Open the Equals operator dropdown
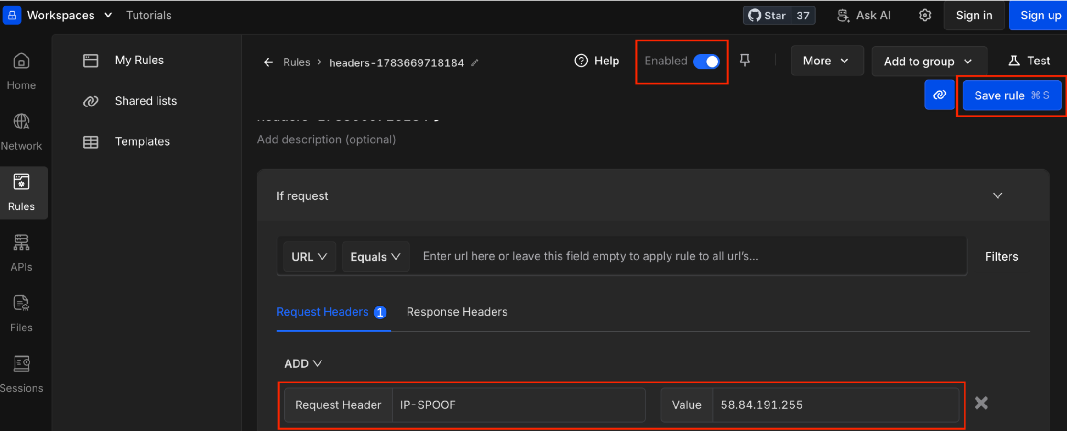The height and width of the screenshot is (431, 1067). click(376, 257)
